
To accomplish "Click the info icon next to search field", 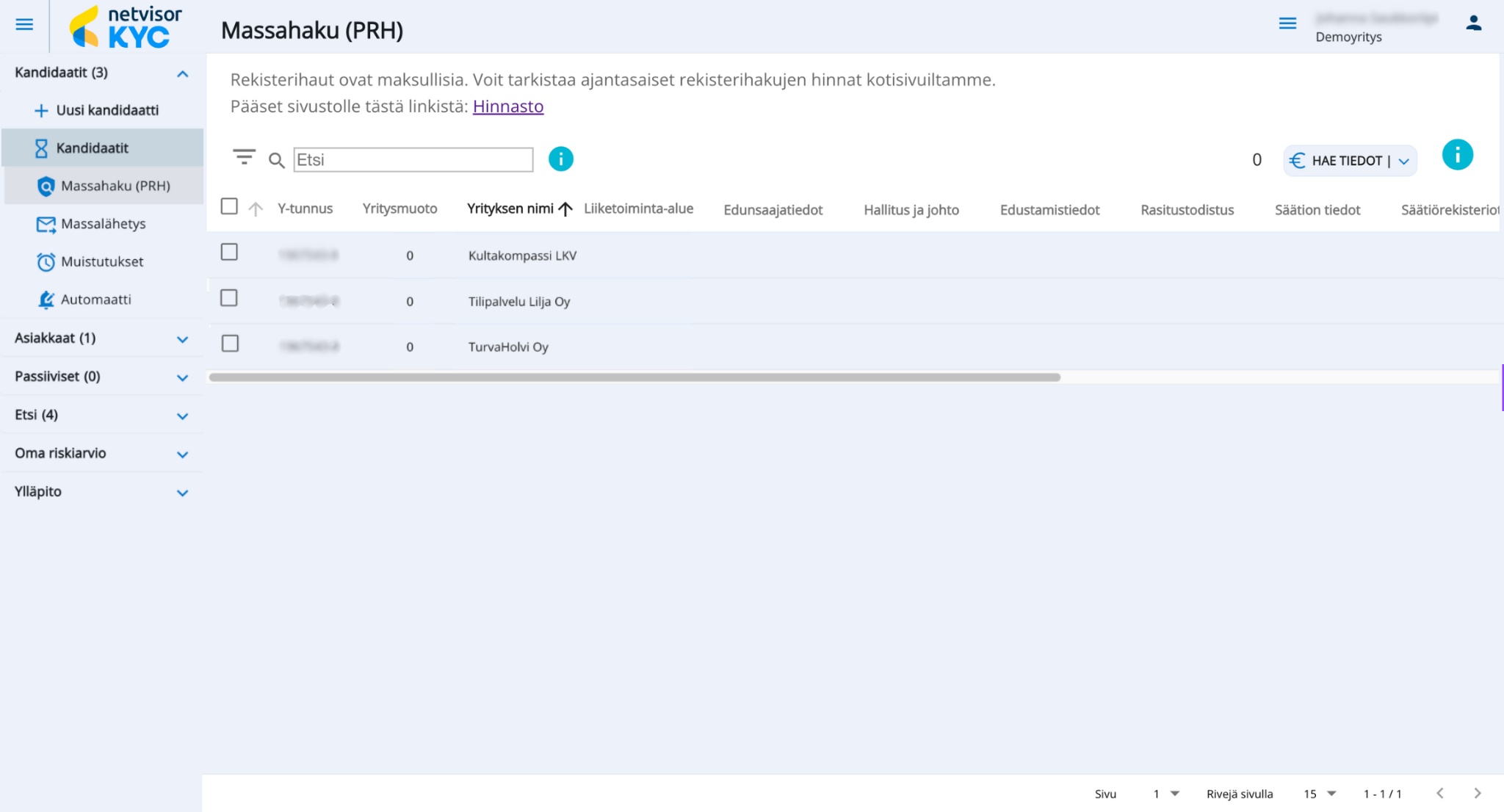I will pos(560,159).
